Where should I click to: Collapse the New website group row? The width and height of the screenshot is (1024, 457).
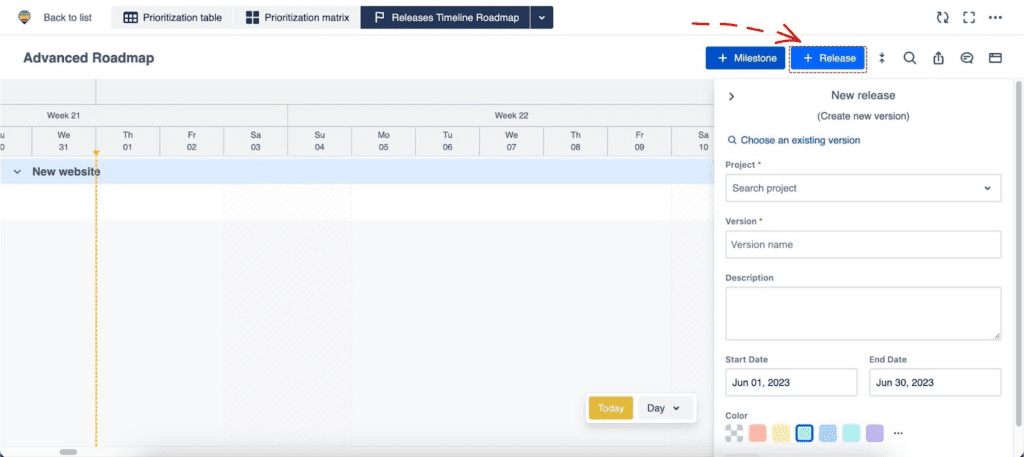point(18,172)
